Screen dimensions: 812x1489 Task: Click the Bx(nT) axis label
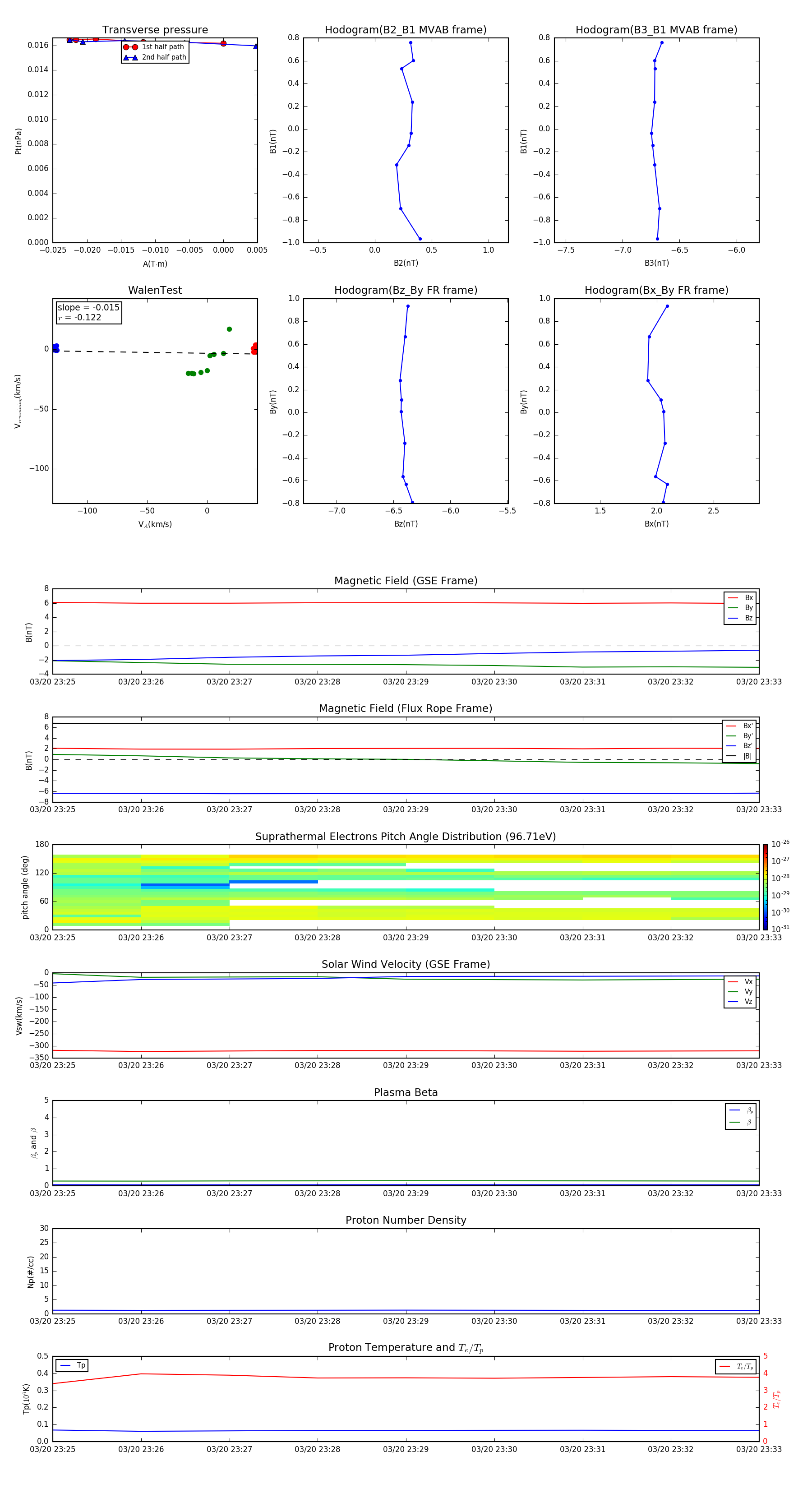click(656, 524)
